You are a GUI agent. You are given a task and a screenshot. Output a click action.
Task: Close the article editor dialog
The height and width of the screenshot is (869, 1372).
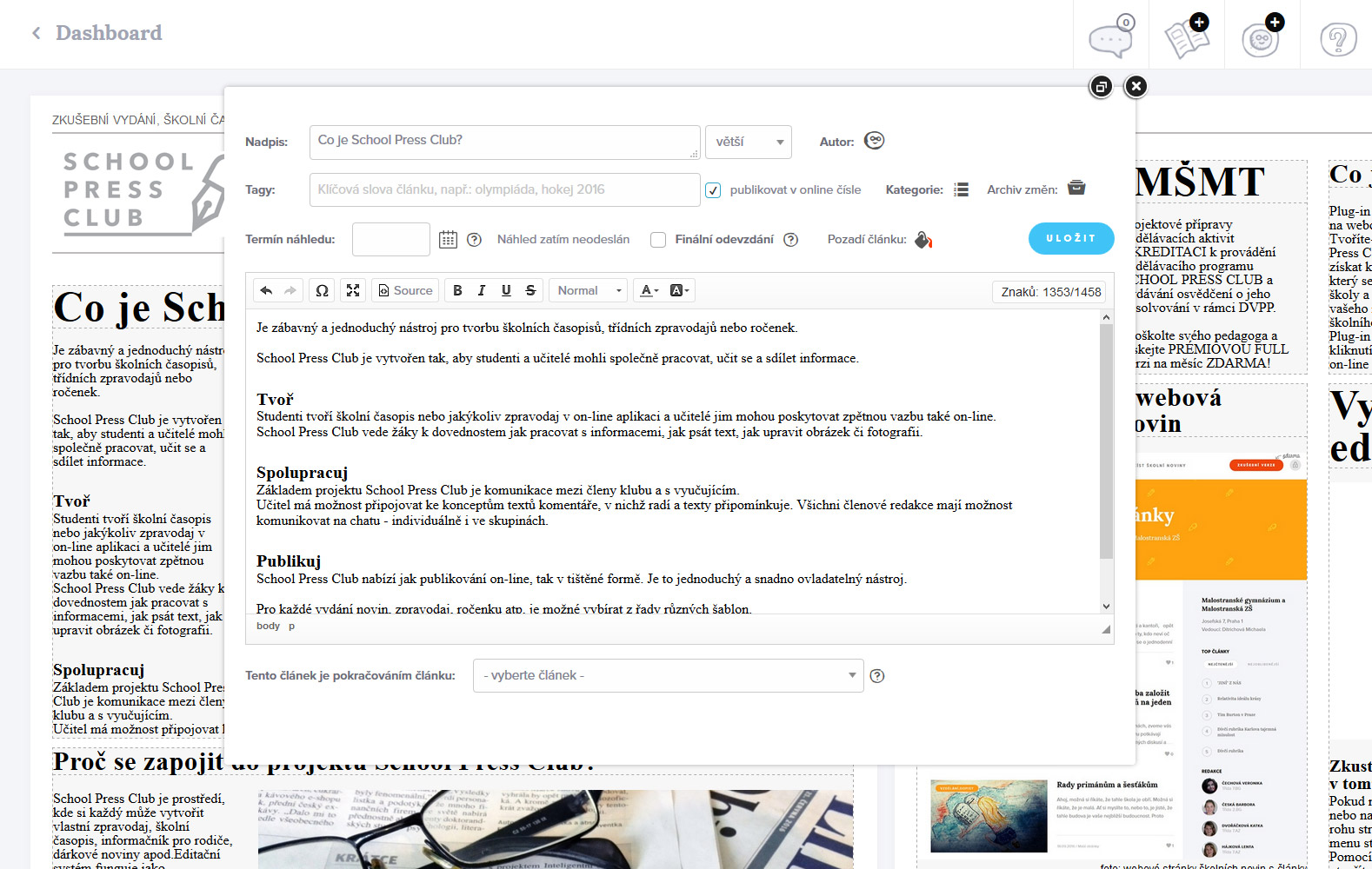[x=1136, y=86]
